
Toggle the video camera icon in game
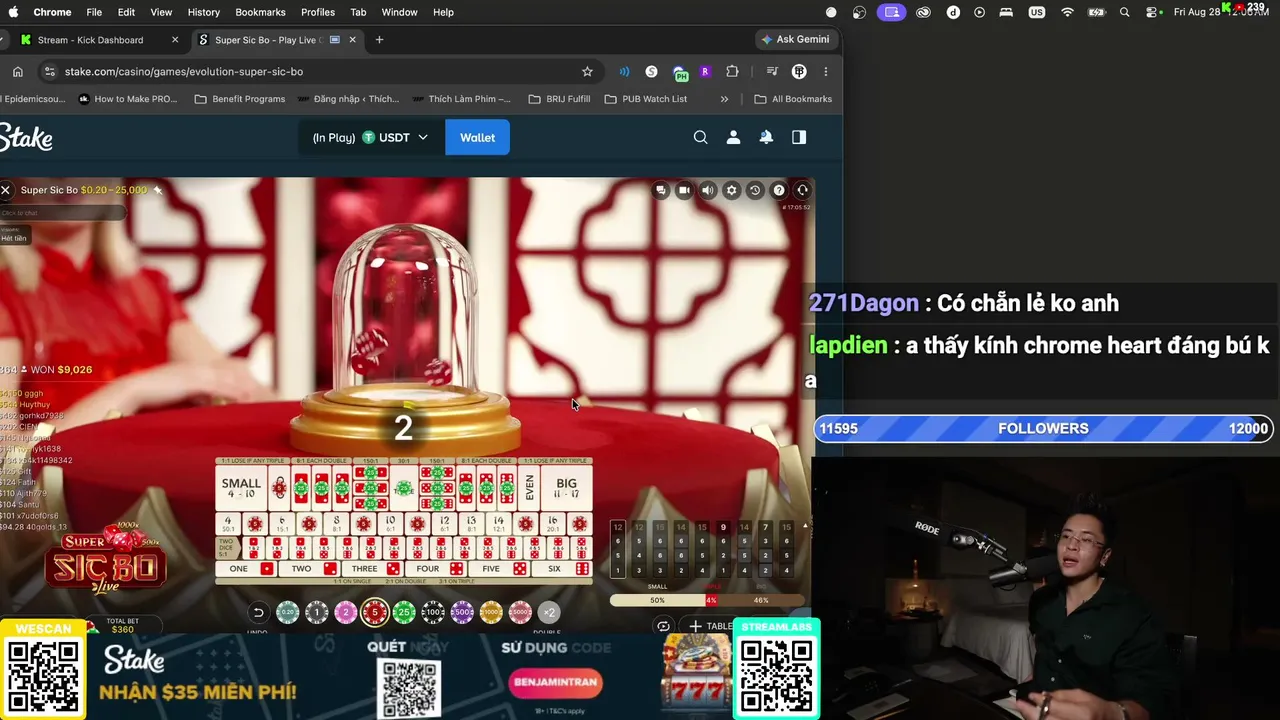[684, 190]
